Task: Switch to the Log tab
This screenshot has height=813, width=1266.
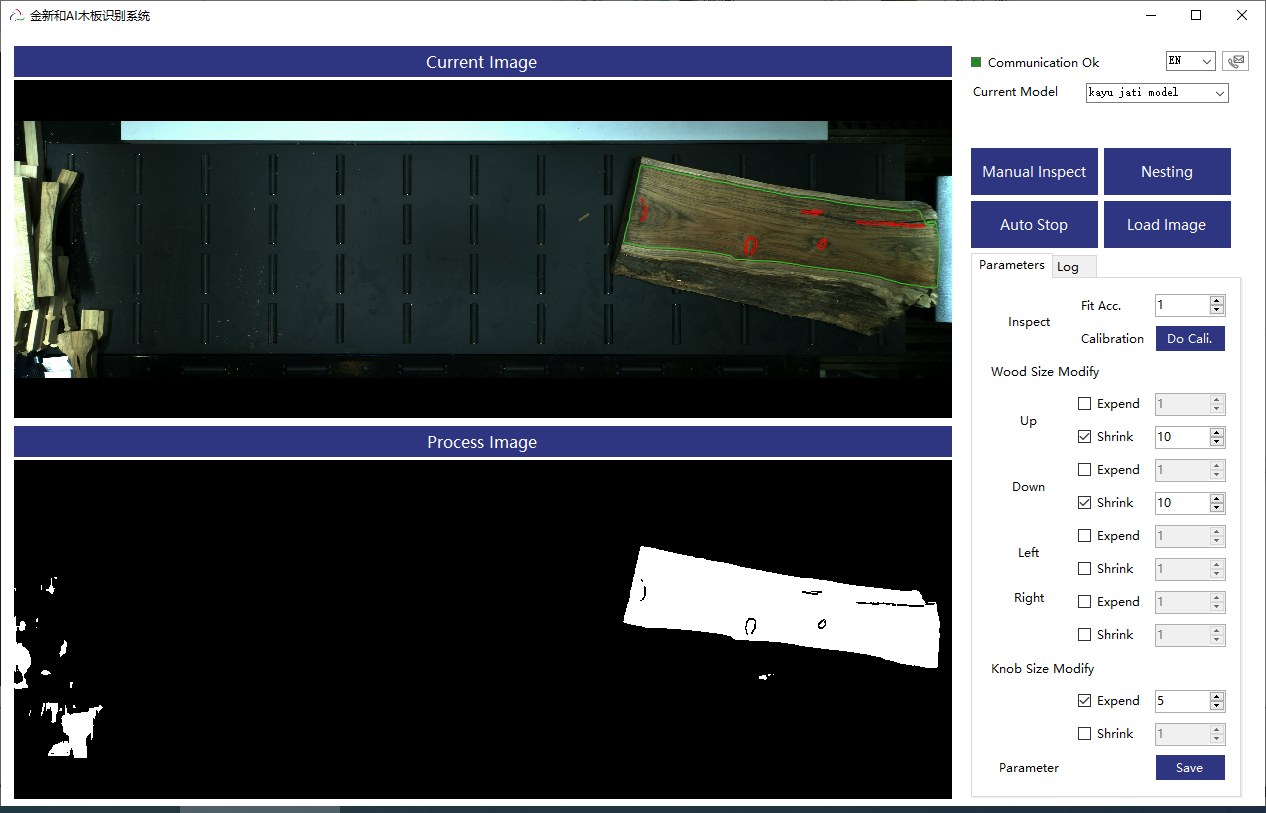Action: click(x=1074, y=267)
